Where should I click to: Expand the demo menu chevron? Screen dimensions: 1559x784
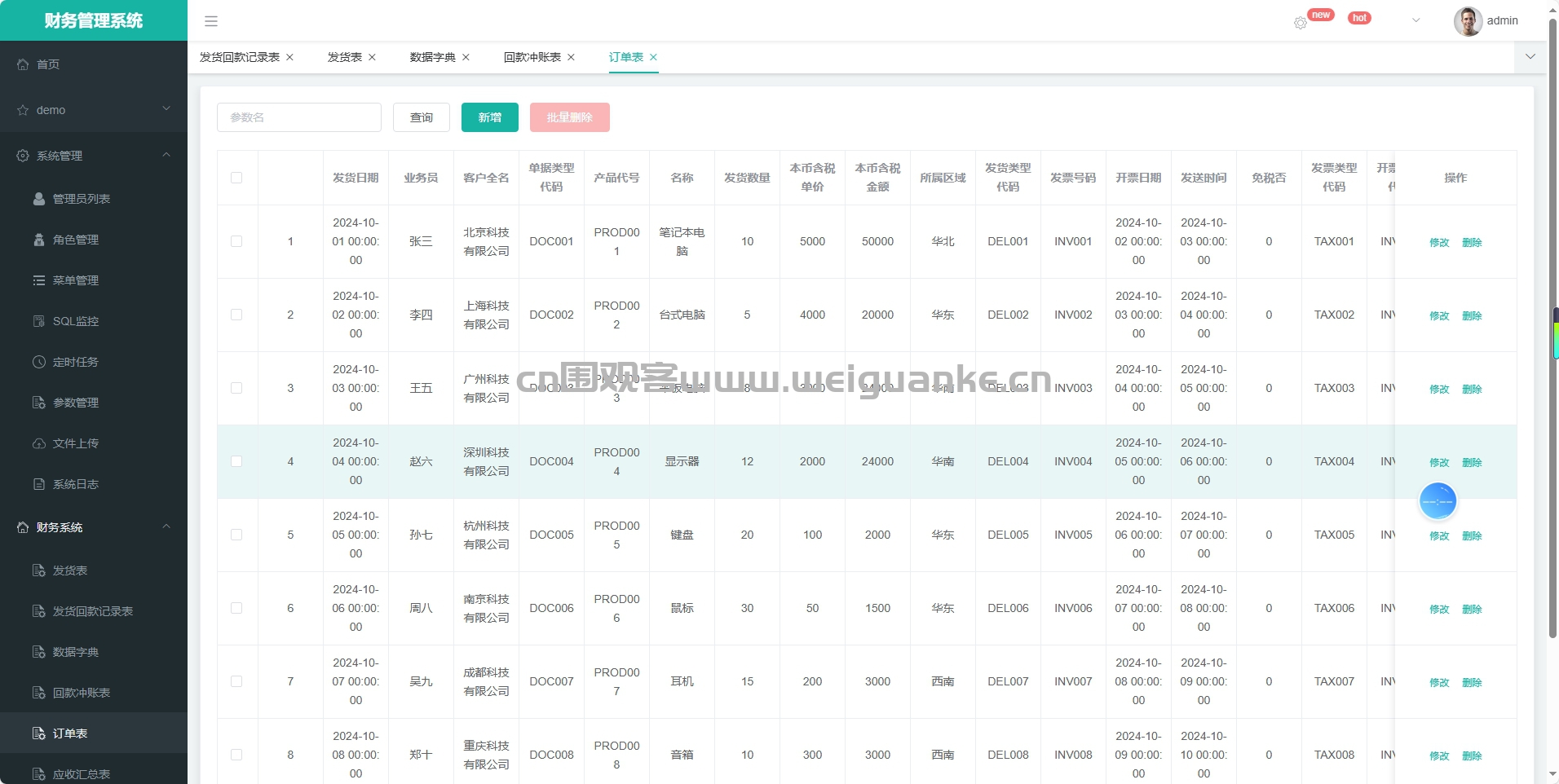[x=166, y=108]
